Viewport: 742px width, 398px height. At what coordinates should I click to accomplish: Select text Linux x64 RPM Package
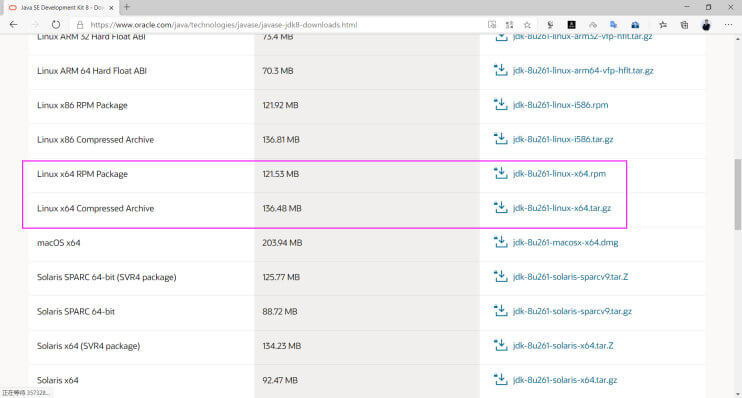click(82, 174)
